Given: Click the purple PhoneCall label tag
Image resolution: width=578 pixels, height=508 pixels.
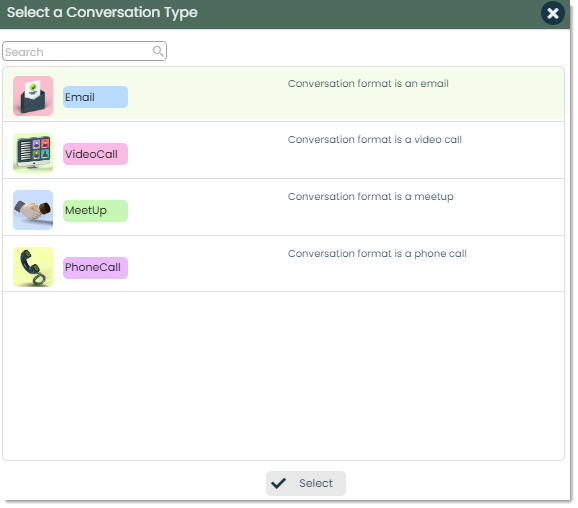Looking at the screenshot, I should [x=95, y=268].
